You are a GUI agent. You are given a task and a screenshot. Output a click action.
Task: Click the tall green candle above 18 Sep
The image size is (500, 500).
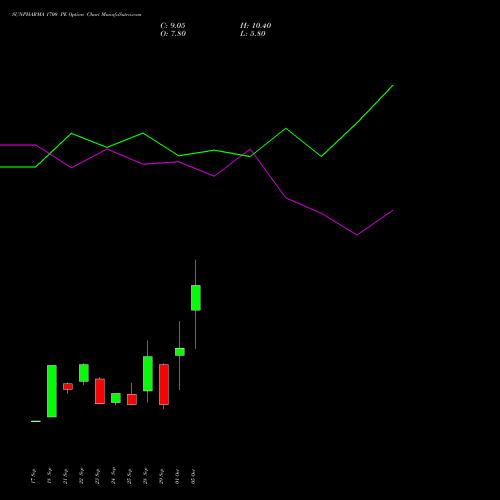(x=52, y=391)
